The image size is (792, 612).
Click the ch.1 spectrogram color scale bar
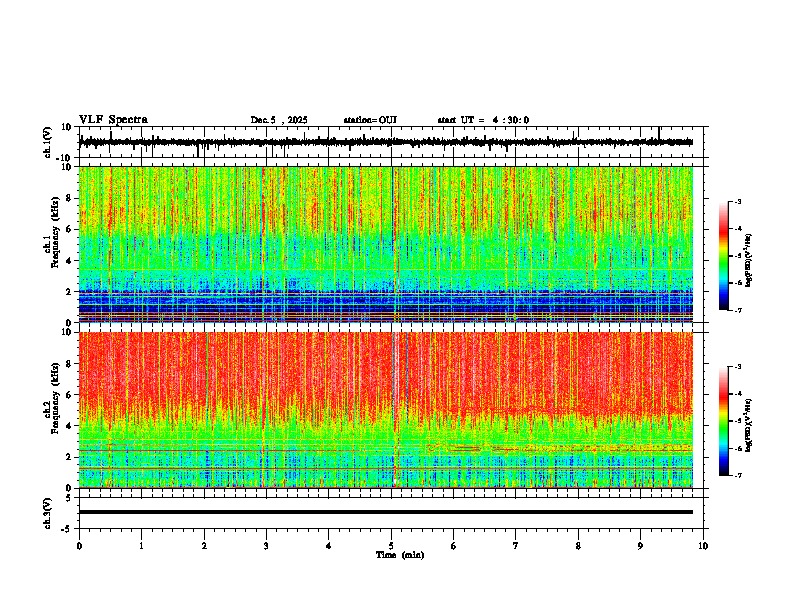click(724, 256)
